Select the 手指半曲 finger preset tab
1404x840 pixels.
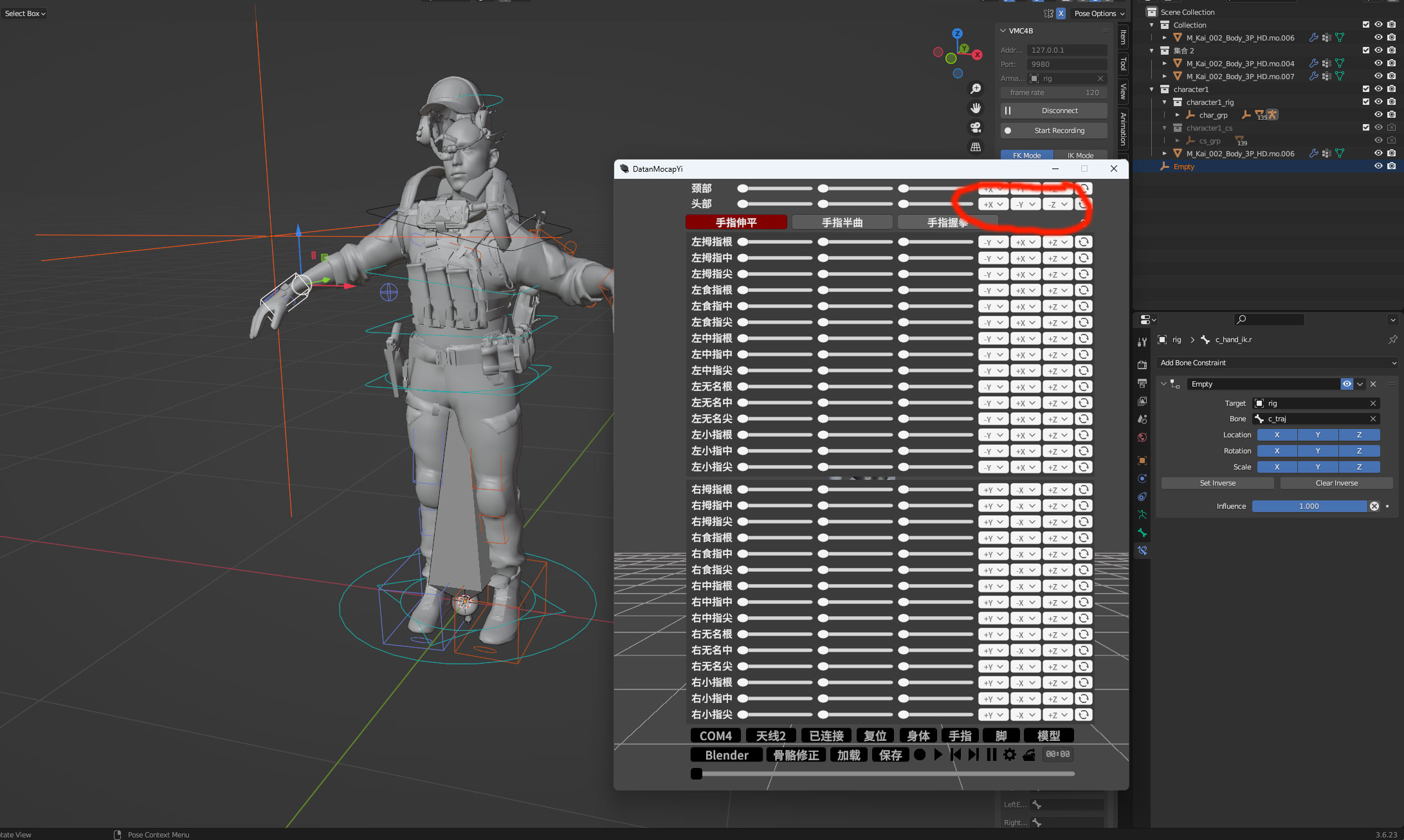(842, 223)
